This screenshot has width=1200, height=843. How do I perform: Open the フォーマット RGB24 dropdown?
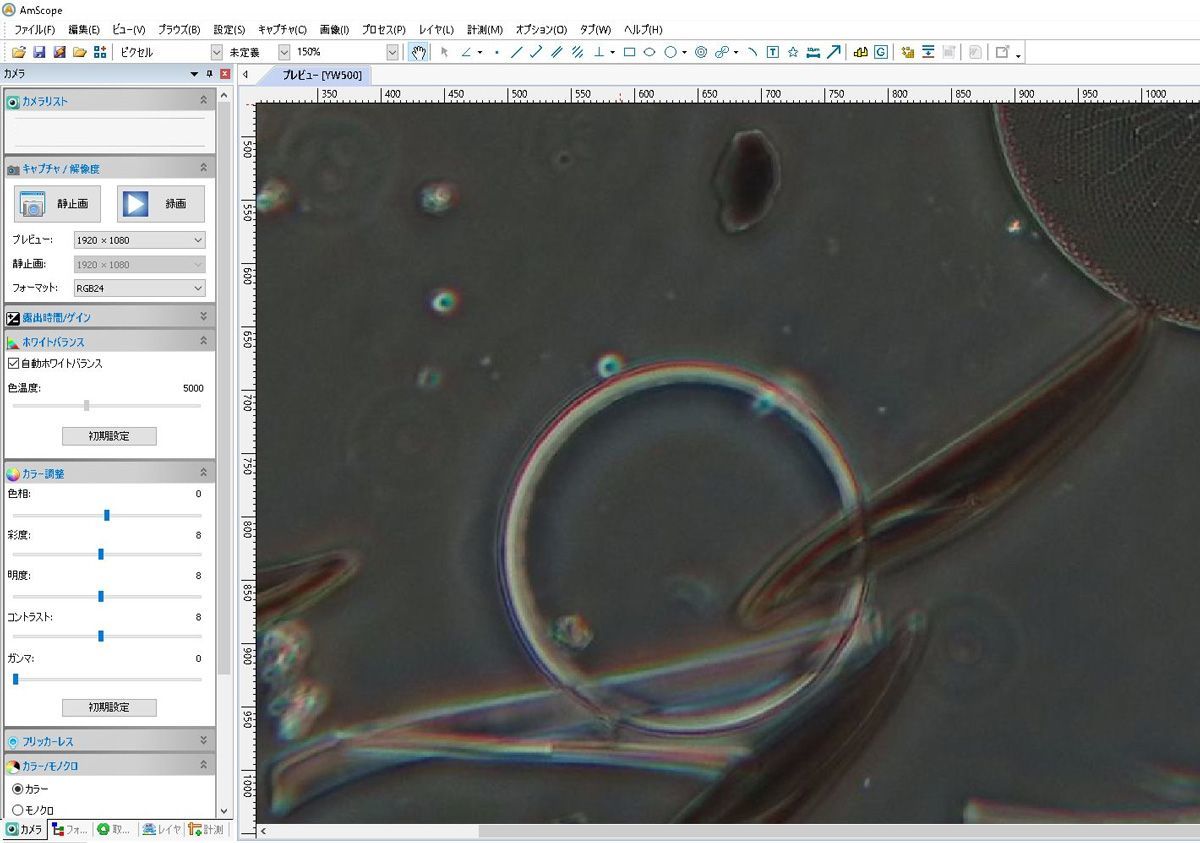[x=198, y=288]
